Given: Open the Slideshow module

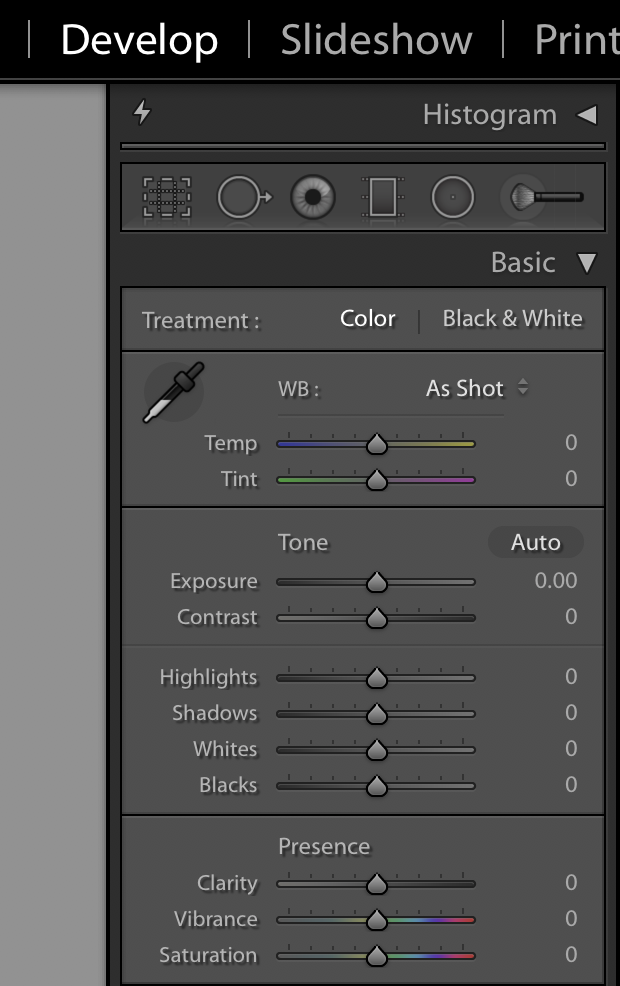Looking at the screenshot, I should coord(376,40).
